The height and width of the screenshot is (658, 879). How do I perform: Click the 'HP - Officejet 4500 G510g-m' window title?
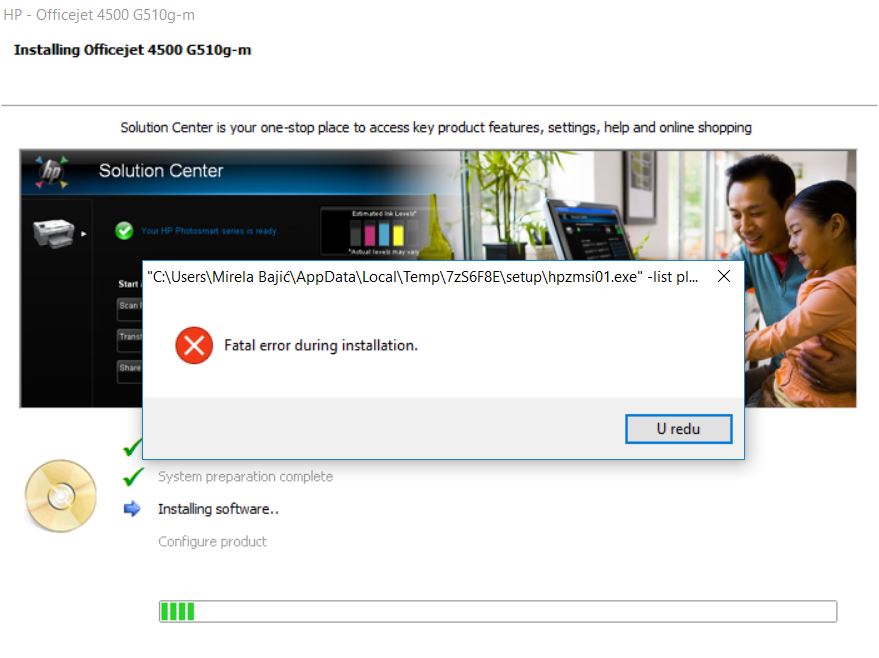[x=99, y=15]
